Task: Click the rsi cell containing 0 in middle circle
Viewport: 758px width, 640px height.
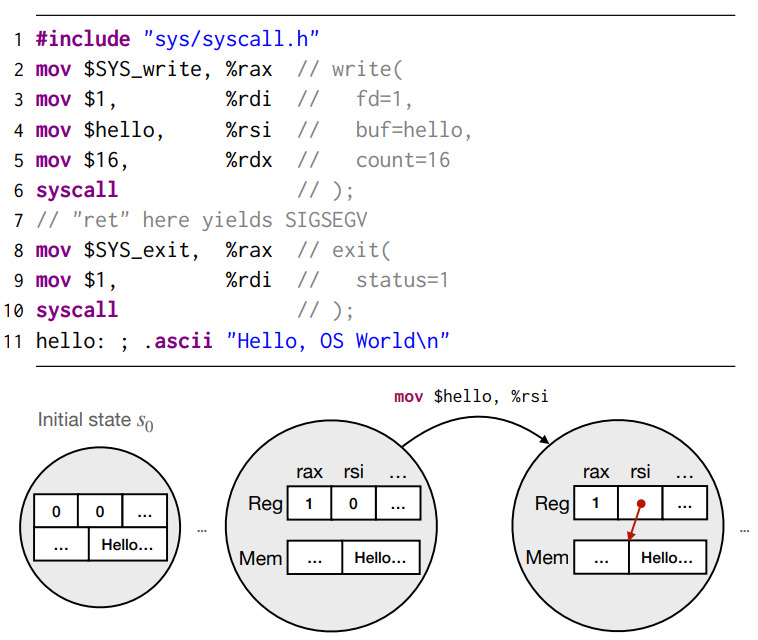Action: [354, 504]
